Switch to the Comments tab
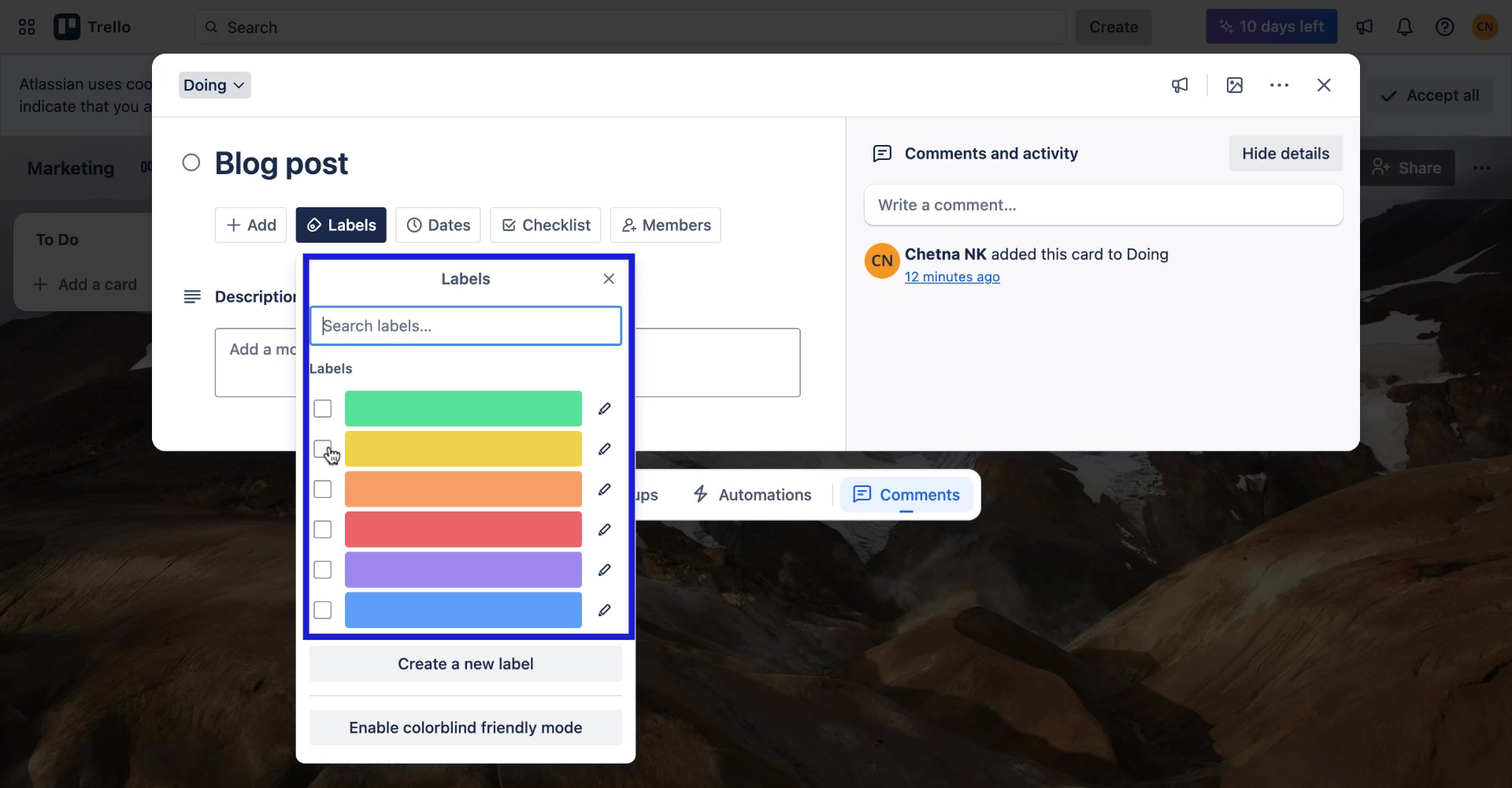This screenshot has height=788, width=1512. click(906, 494)
